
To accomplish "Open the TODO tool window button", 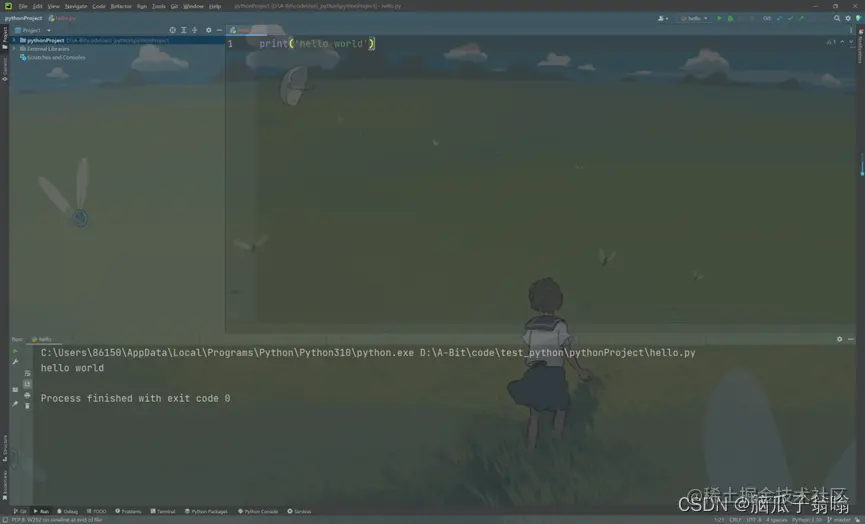I will click(x=97, y=511).
